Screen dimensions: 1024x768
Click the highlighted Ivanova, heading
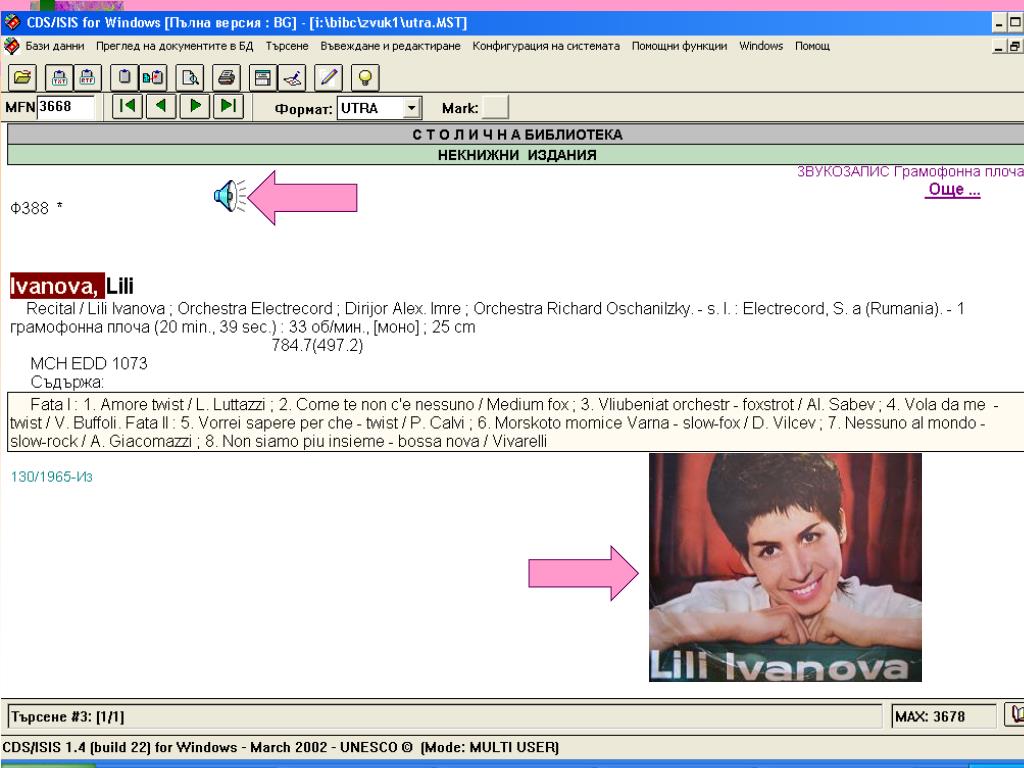pos(57,285)
